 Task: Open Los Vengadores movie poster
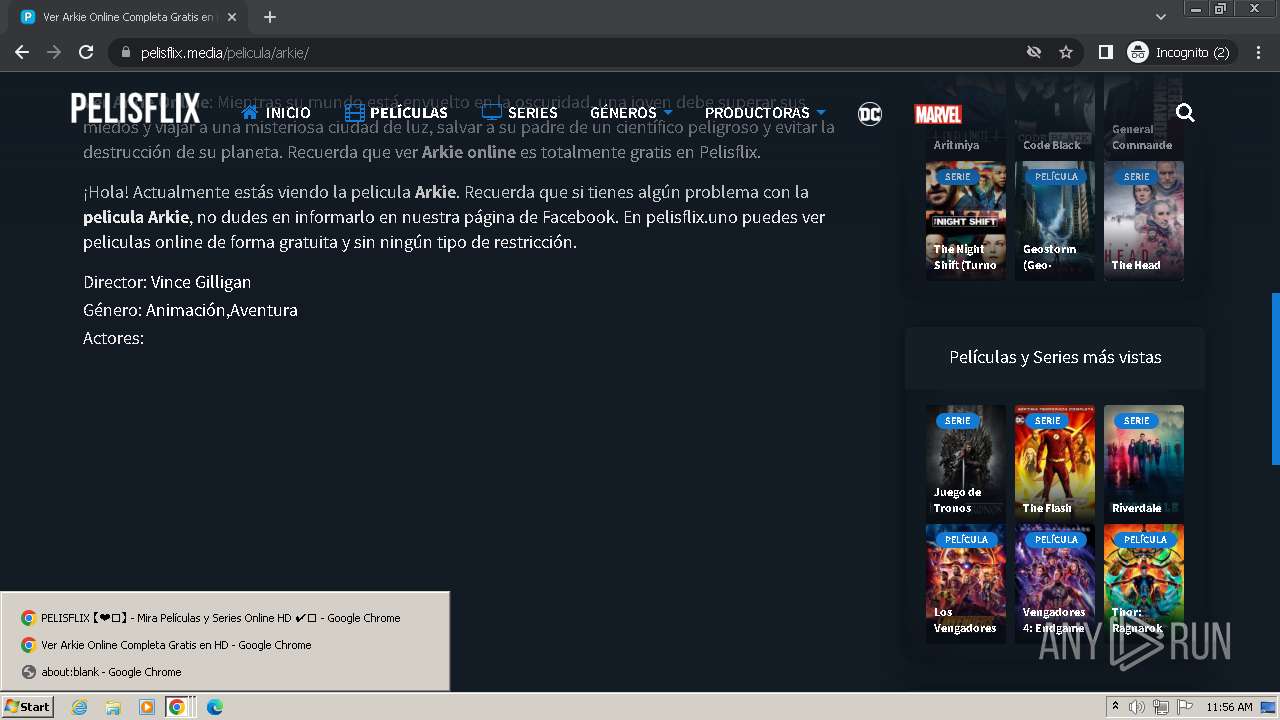click(x=965, y=582)
